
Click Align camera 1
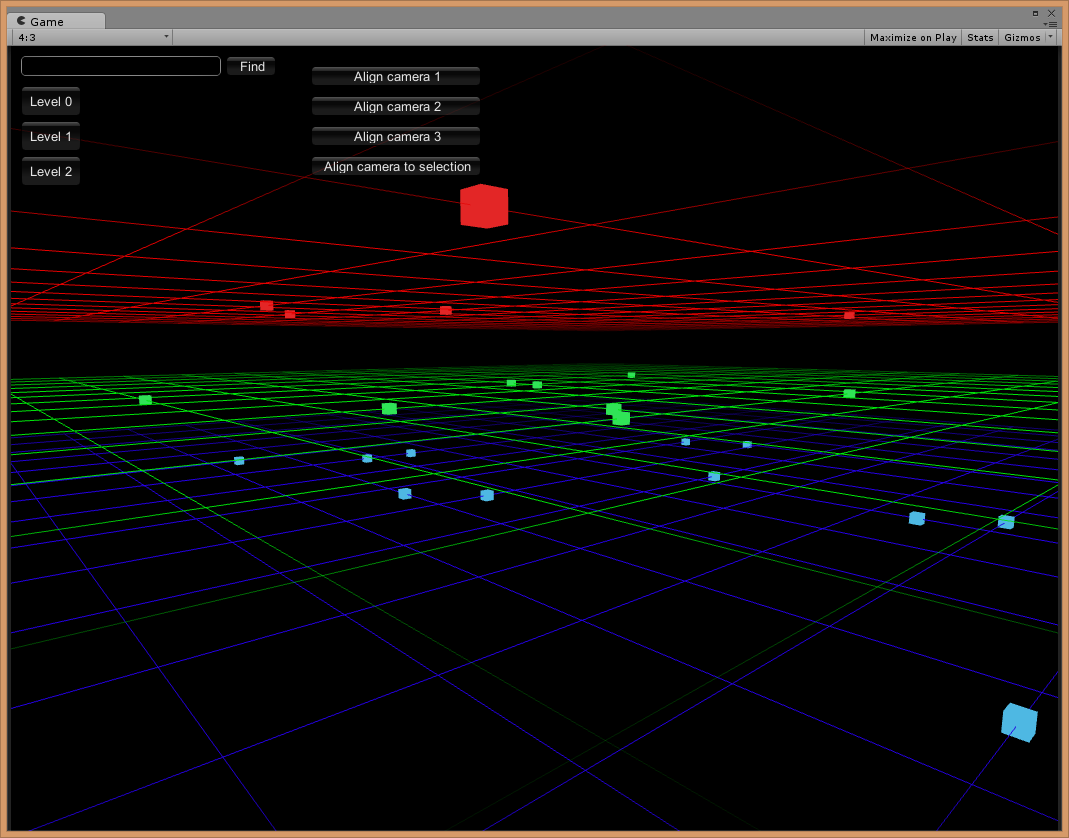396,77
